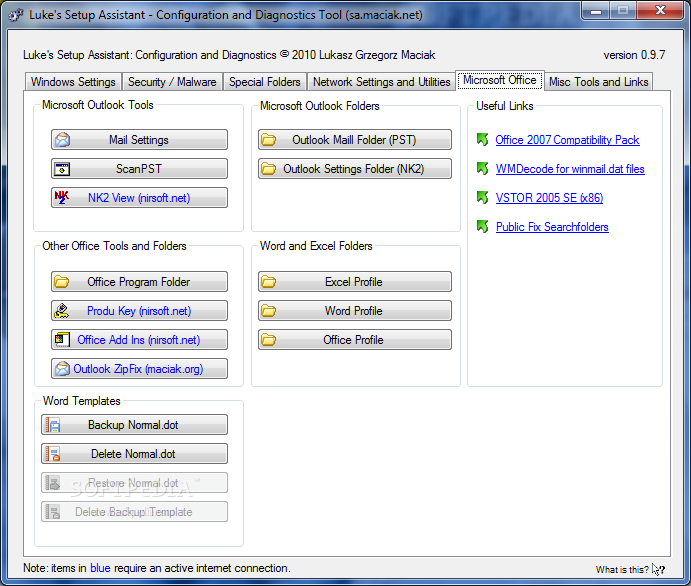Image resolution: width=691 pixels, height=586 pixels.
Task: Open the Security / Malware tab
Action: coord(172,82)
